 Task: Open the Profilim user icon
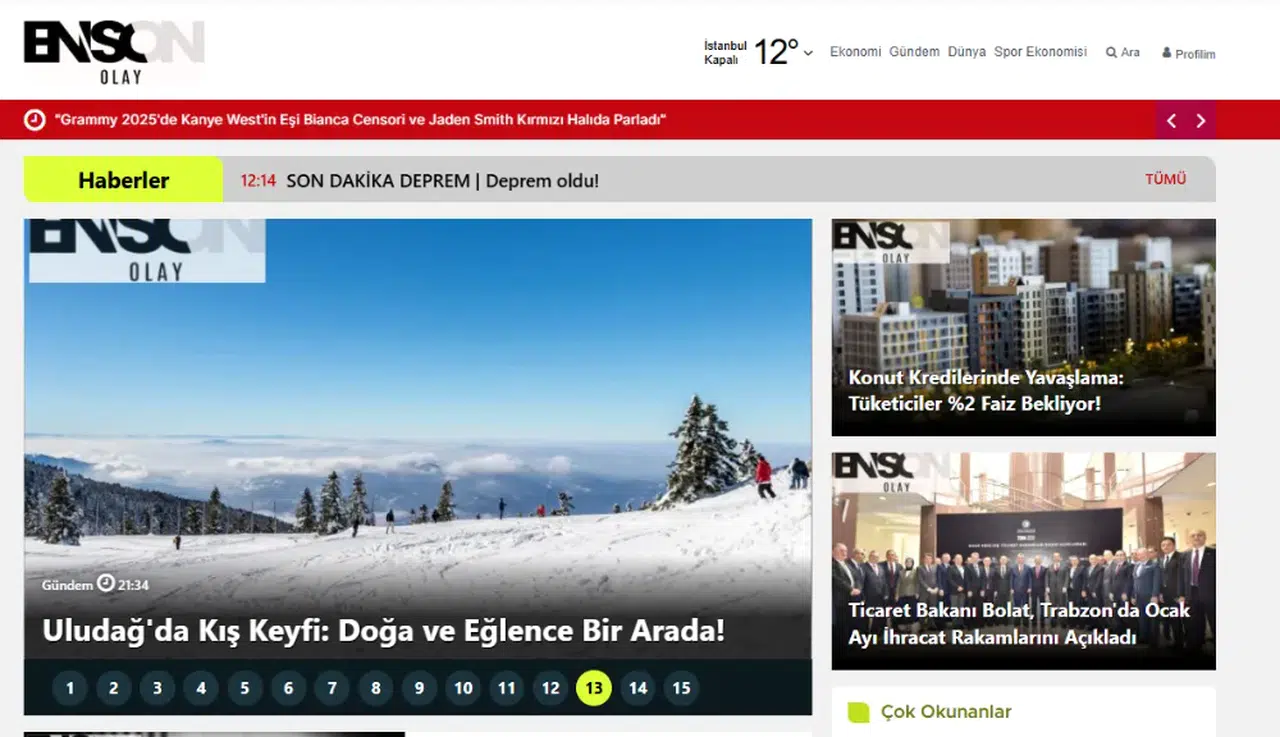click(x=1166, y=53)
